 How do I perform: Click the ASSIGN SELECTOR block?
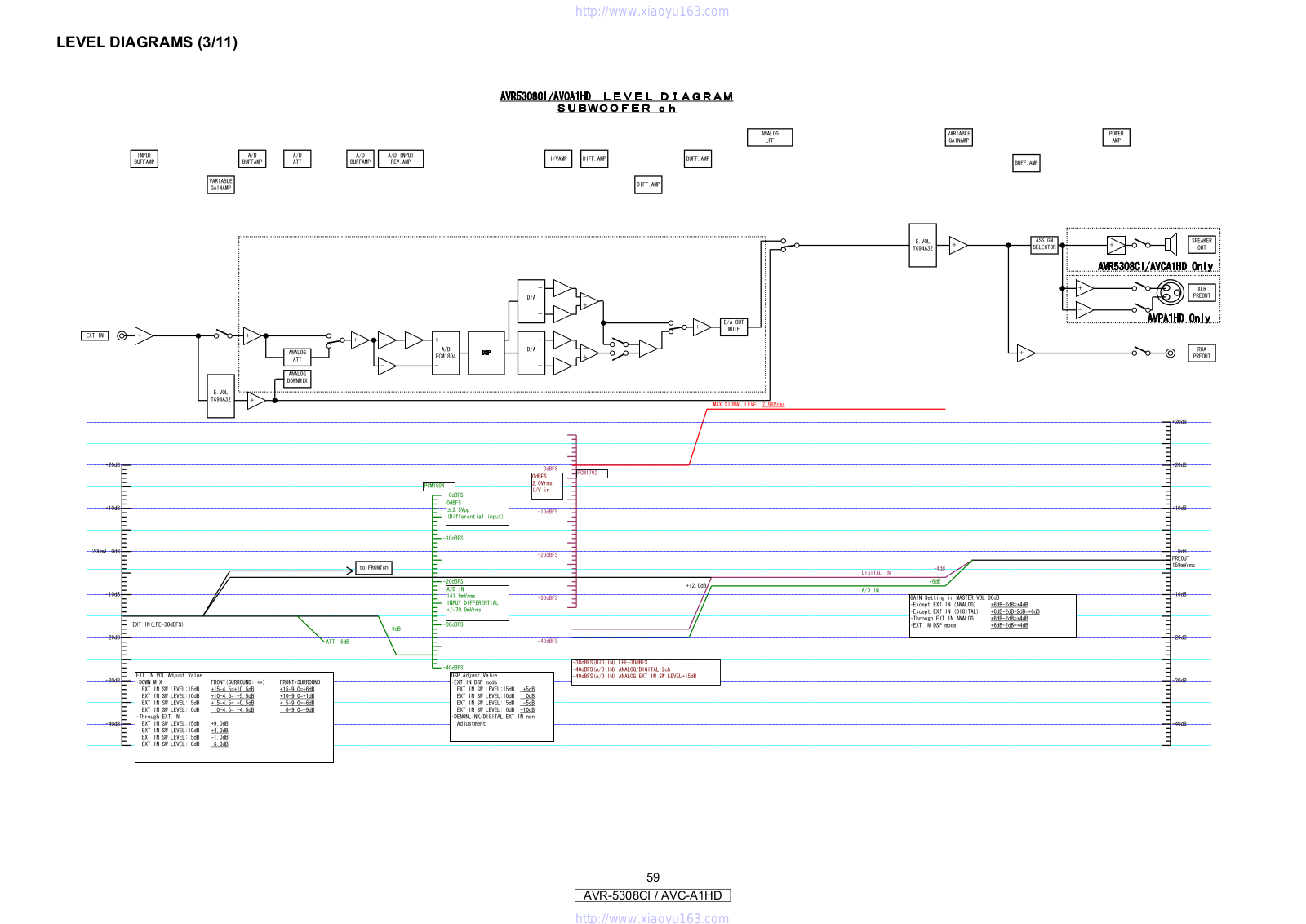[x=1044, y=244]
